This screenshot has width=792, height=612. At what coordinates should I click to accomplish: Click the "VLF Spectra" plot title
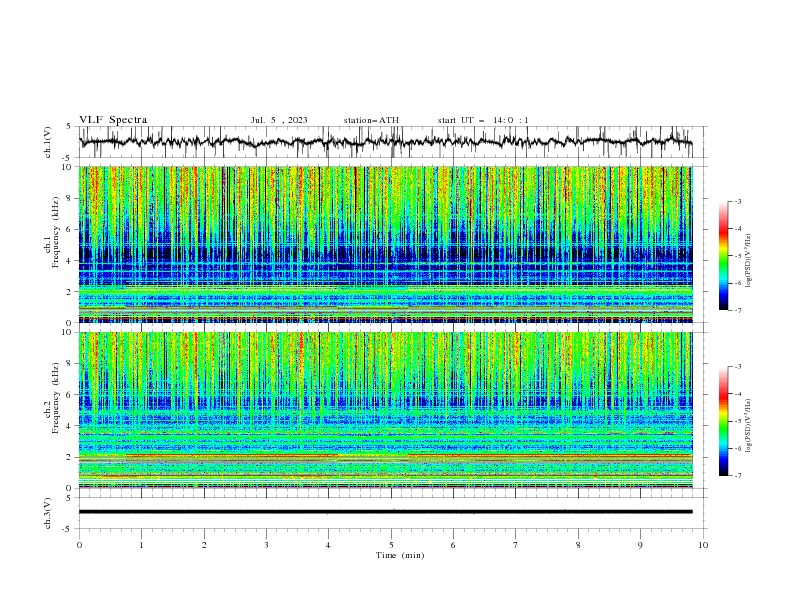pyautogui.click(x=113, y=120)
